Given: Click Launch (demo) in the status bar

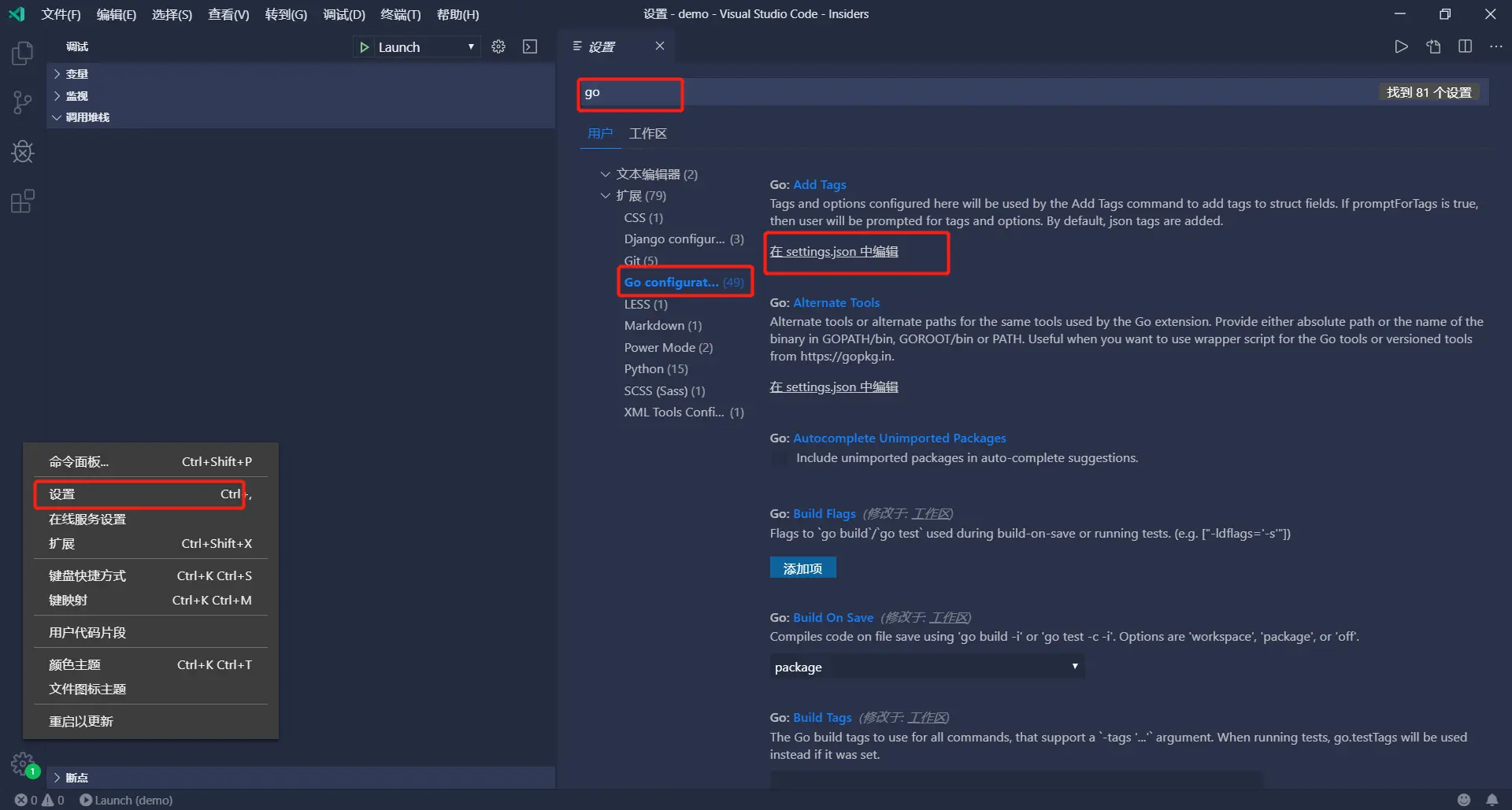Looking at the screenshot, I should point(126,800).
